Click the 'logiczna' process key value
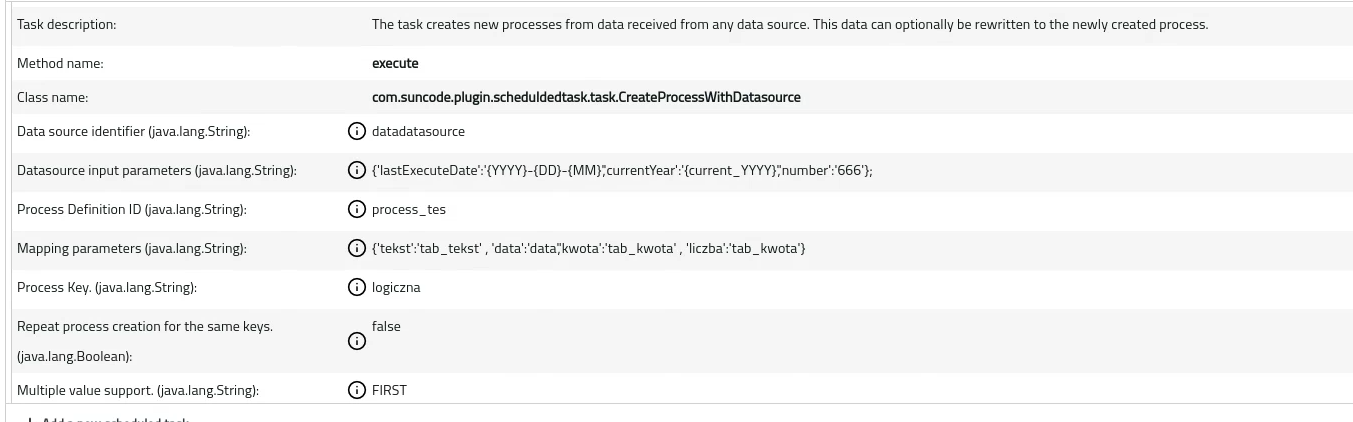Screen dimensions: 1353x422 396,287
